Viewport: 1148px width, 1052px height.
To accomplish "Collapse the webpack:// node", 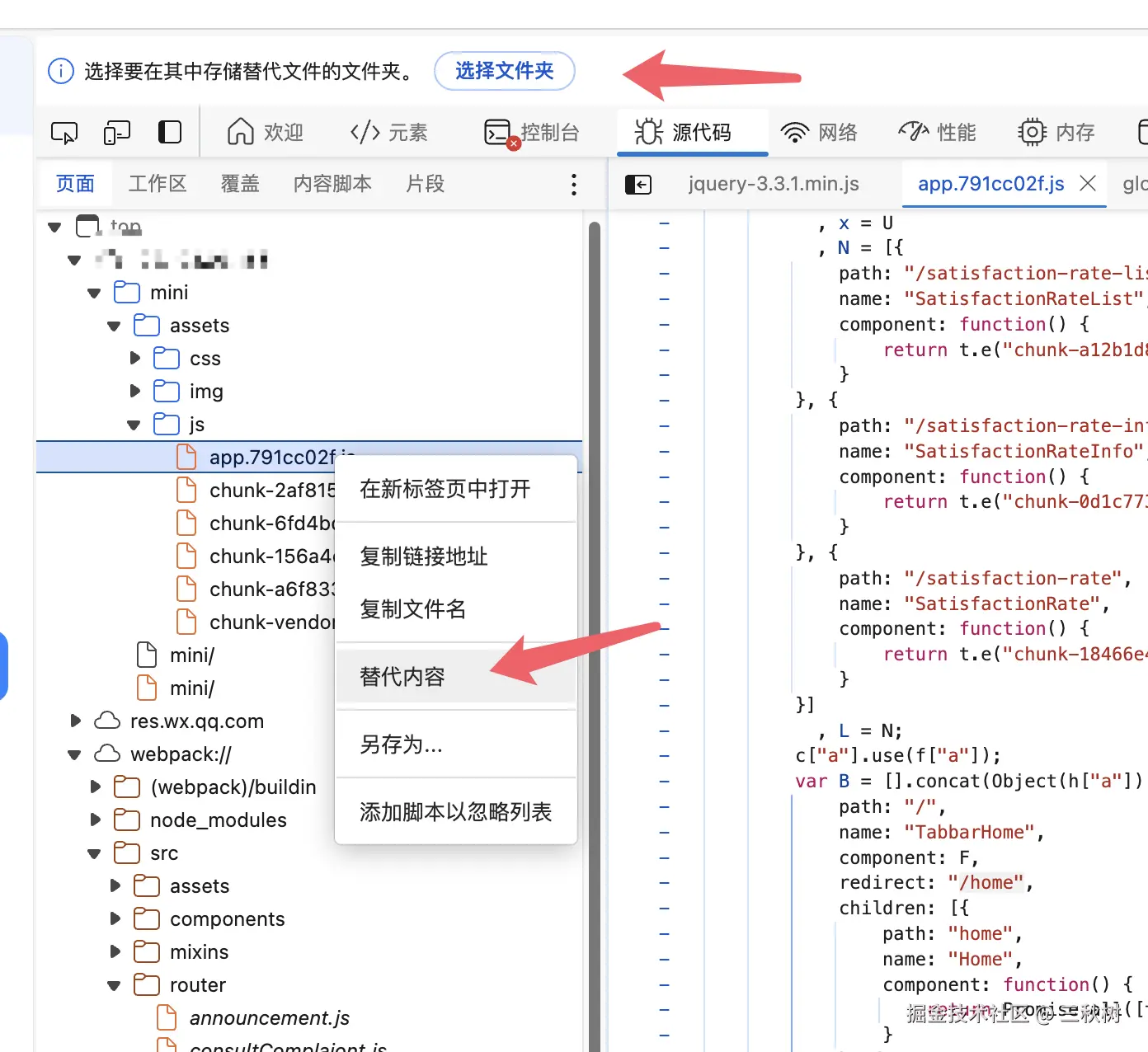I will click(x=74, y=754).
